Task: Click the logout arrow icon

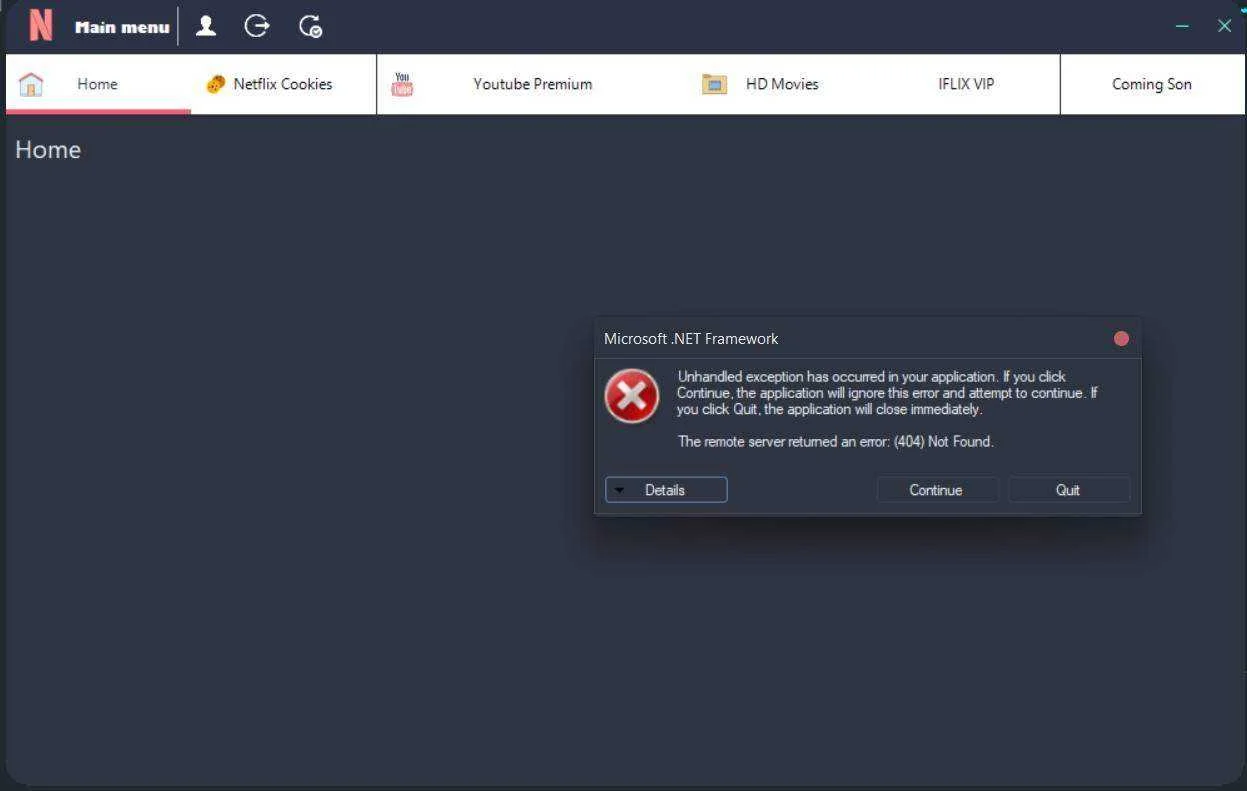Action: coord(257,26)
